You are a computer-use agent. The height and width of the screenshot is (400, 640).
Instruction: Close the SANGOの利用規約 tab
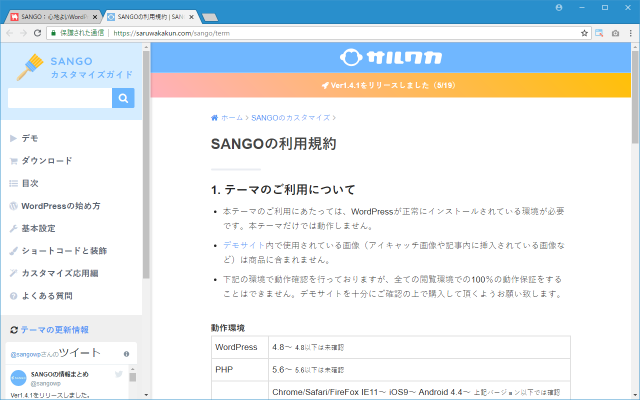[x=191, y=17]
